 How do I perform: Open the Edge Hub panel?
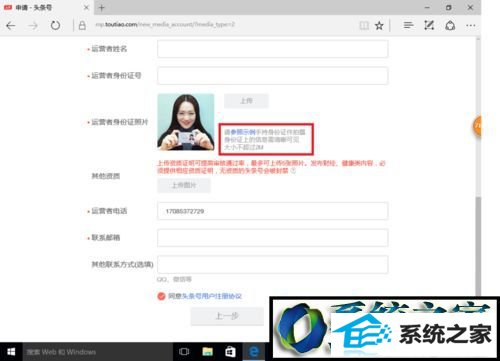408,25
